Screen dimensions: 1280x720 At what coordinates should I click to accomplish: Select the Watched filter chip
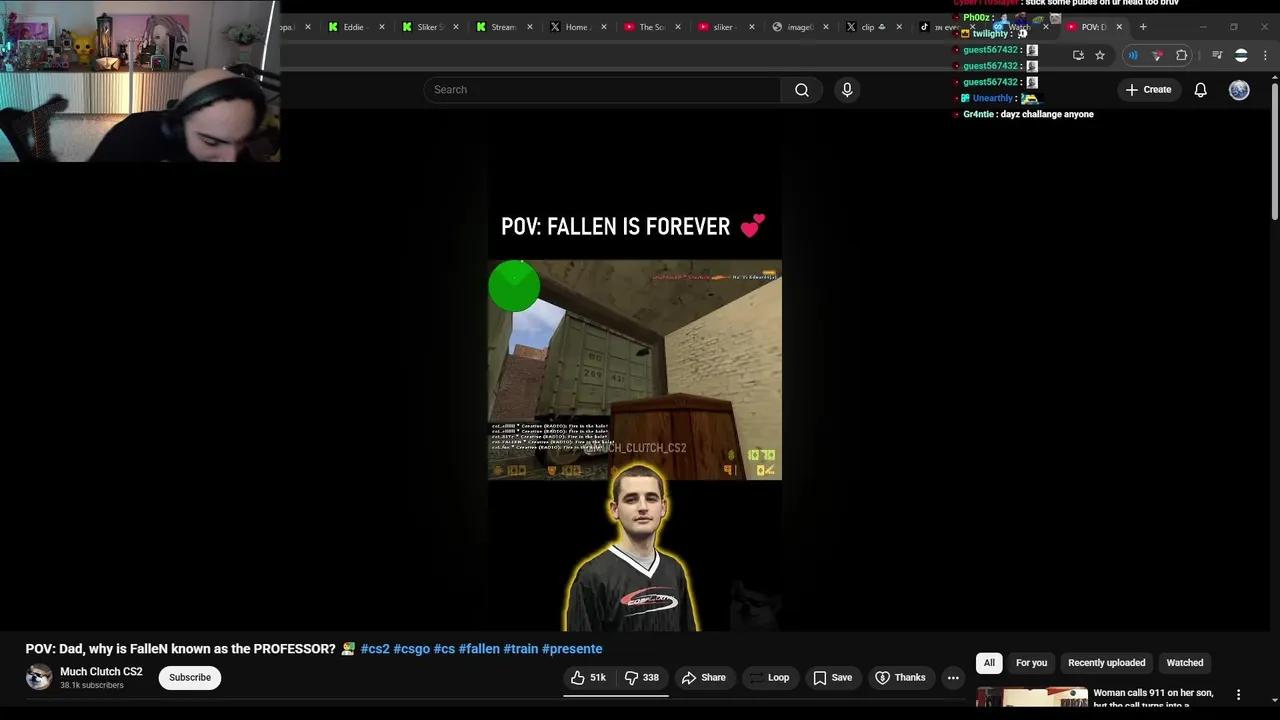pos(1185,663)
